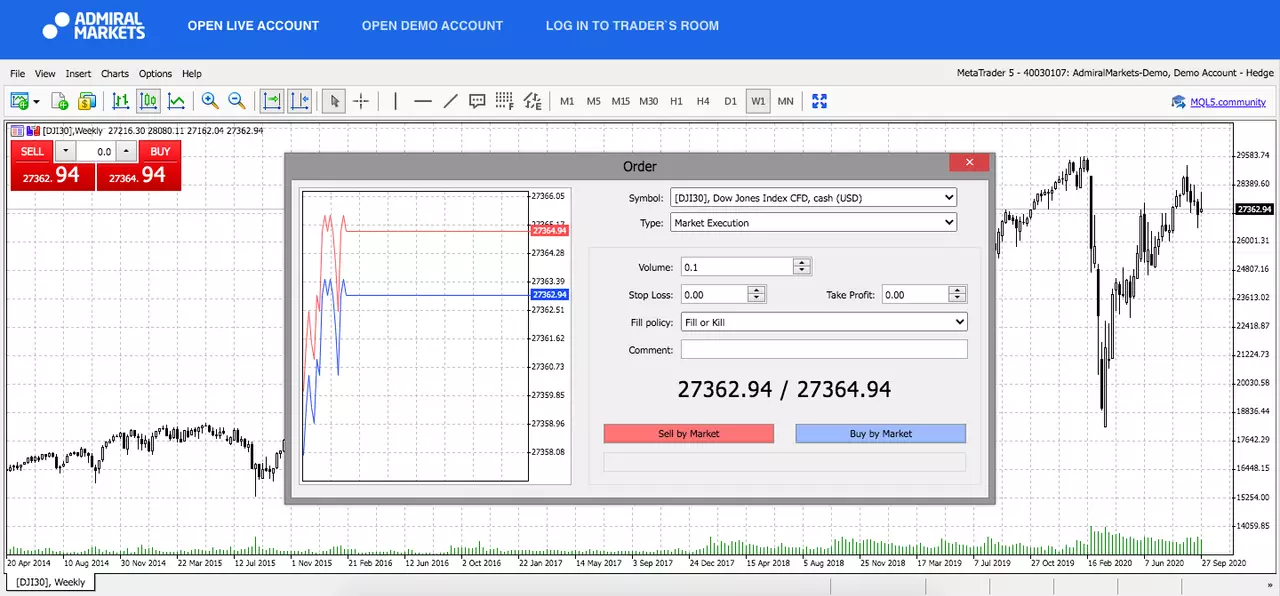Select the trendline drawing tool
Image resolution: width=1280 pixels, height=596 pixels.
point(450,101)
